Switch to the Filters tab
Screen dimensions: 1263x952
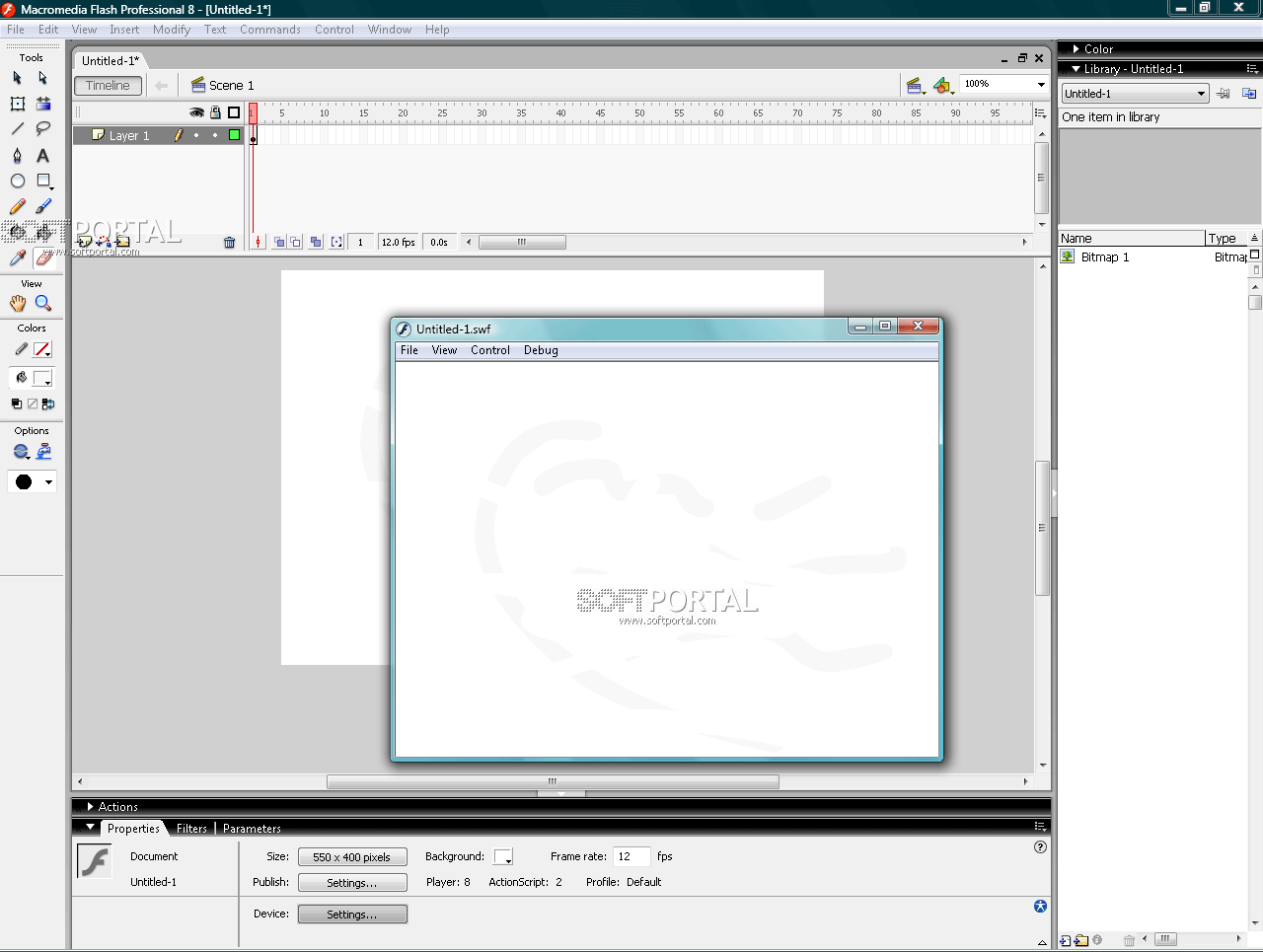(191, 829)
